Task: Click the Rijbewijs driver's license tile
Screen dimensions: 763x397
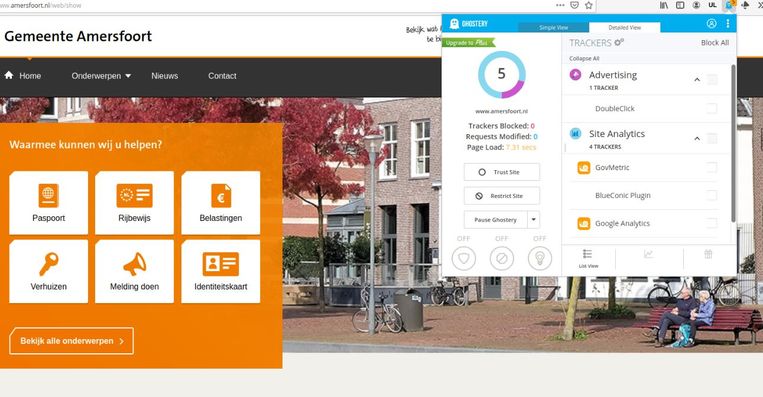Action: pyautogui.click(x=134, y=202)
